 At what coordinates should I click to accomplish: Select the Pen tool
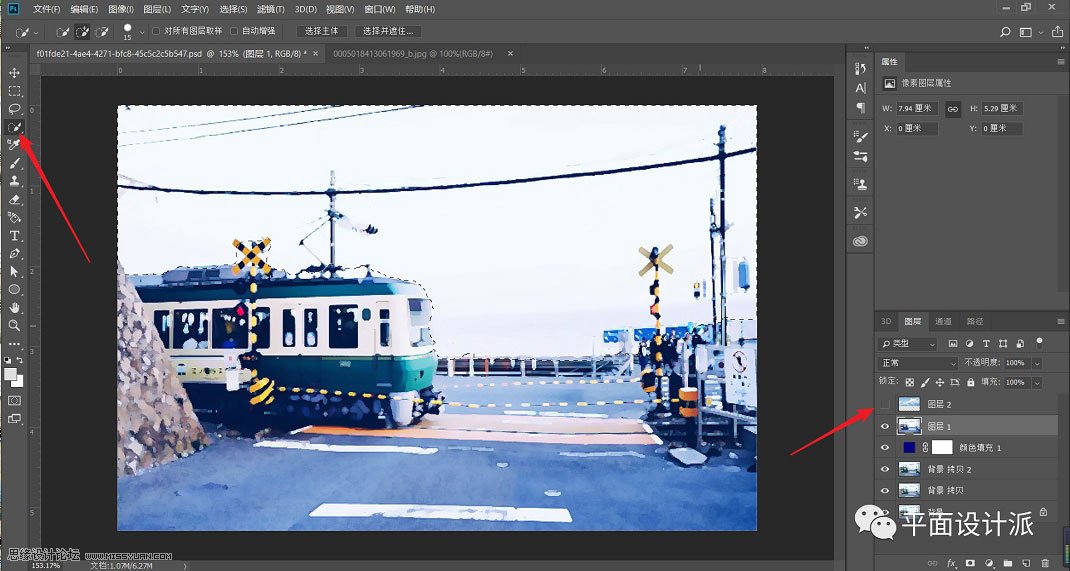pyautogui.click(x=14, y=253)
